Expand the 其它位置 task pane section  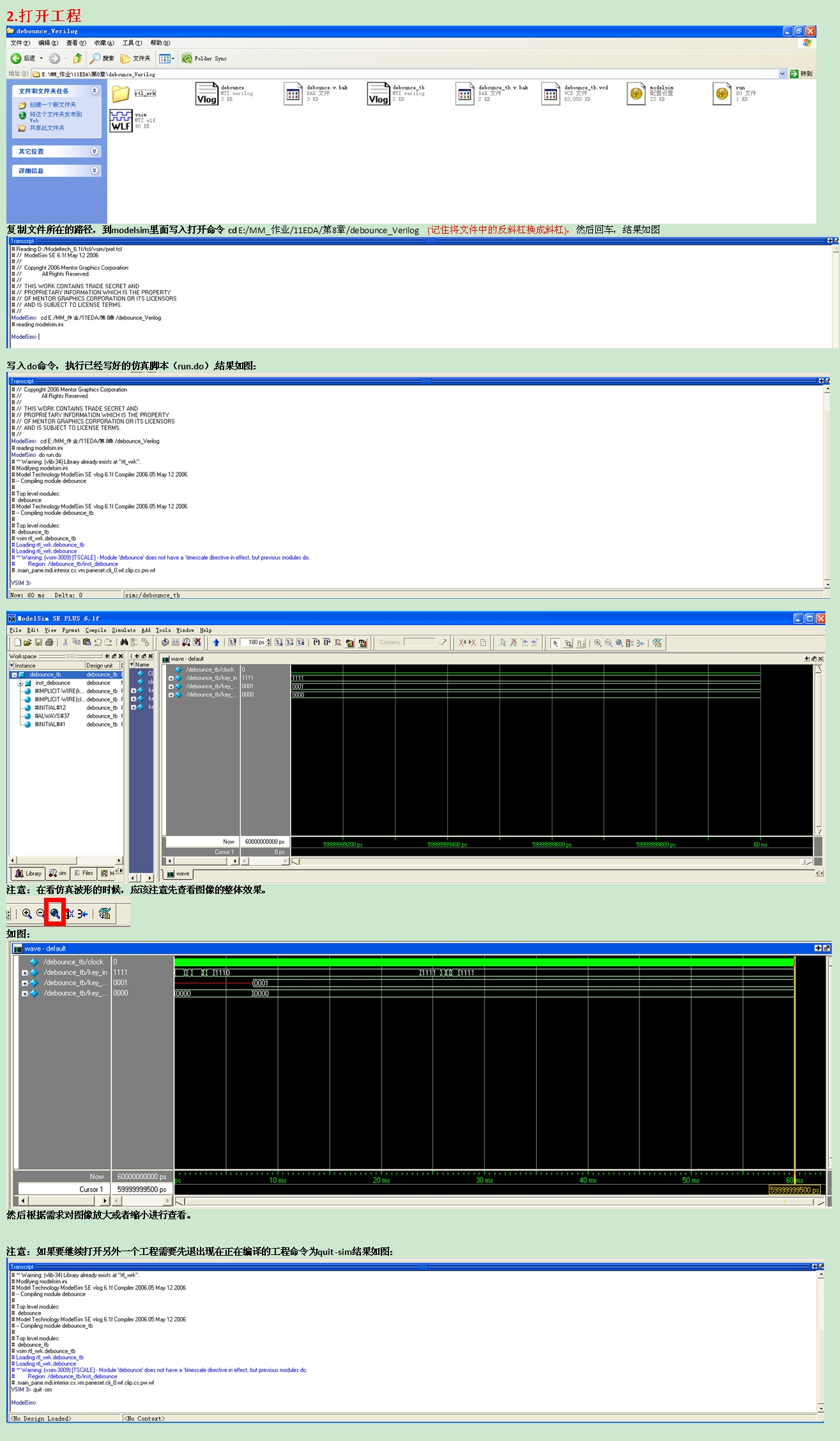pos(95,151)
